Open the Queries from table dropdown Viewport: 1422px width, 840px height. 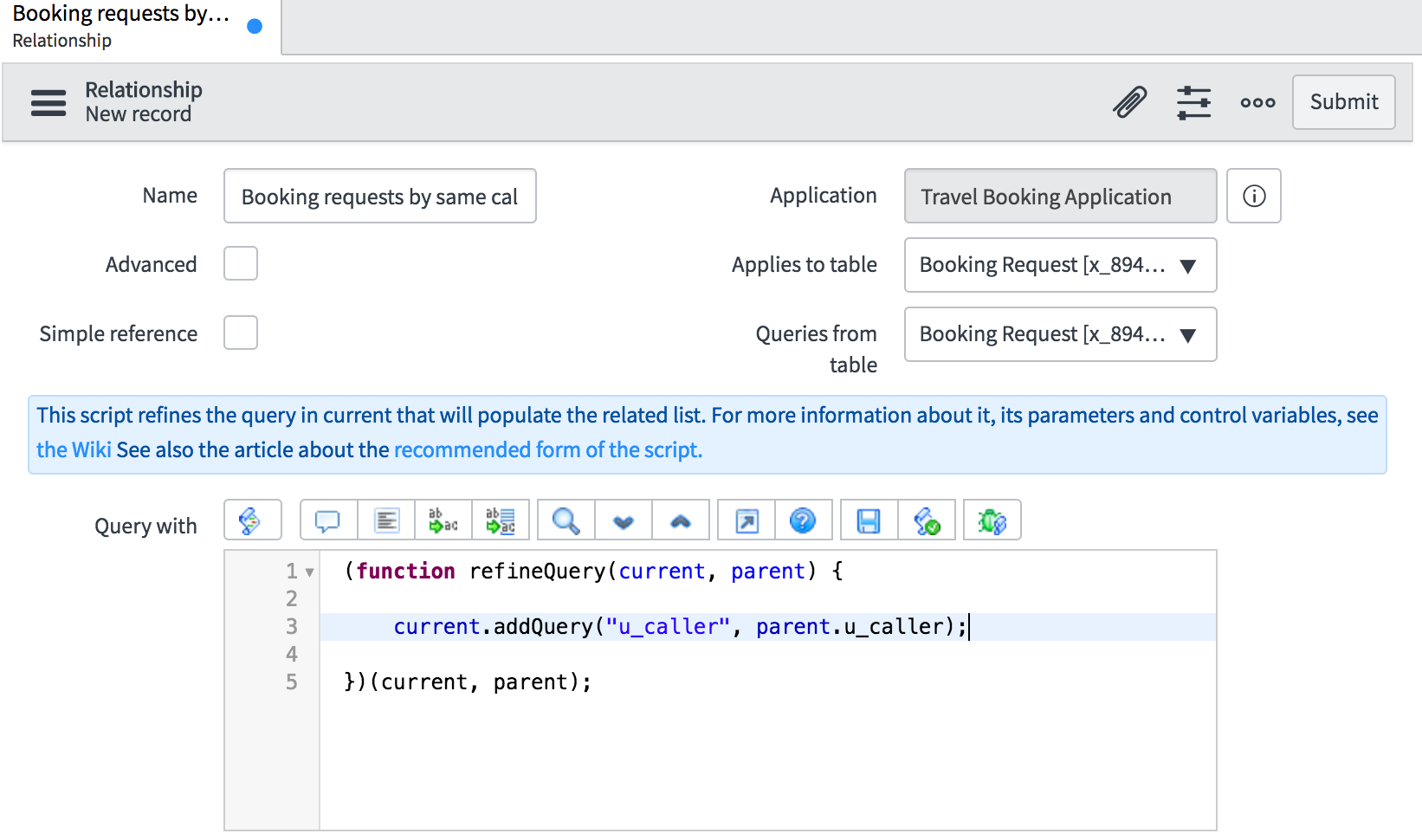(1061, 334)
